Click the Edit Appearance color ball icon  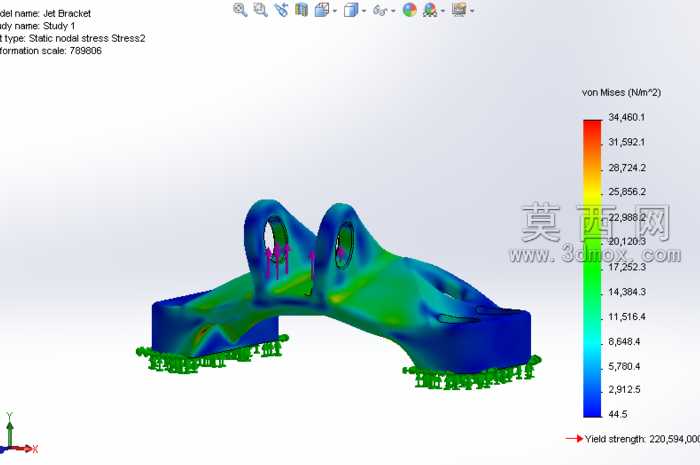(x=409, y=10)
